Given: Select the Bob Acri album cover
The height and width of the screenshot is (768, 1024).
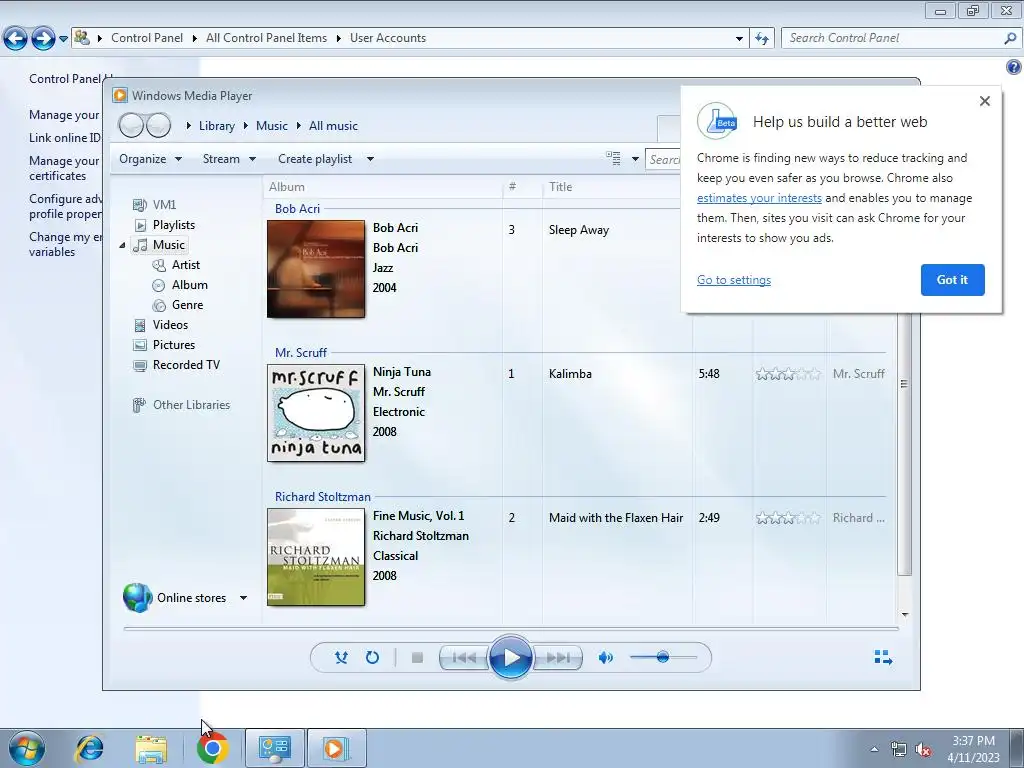Looking at the screenshot, I should [316, 269].
